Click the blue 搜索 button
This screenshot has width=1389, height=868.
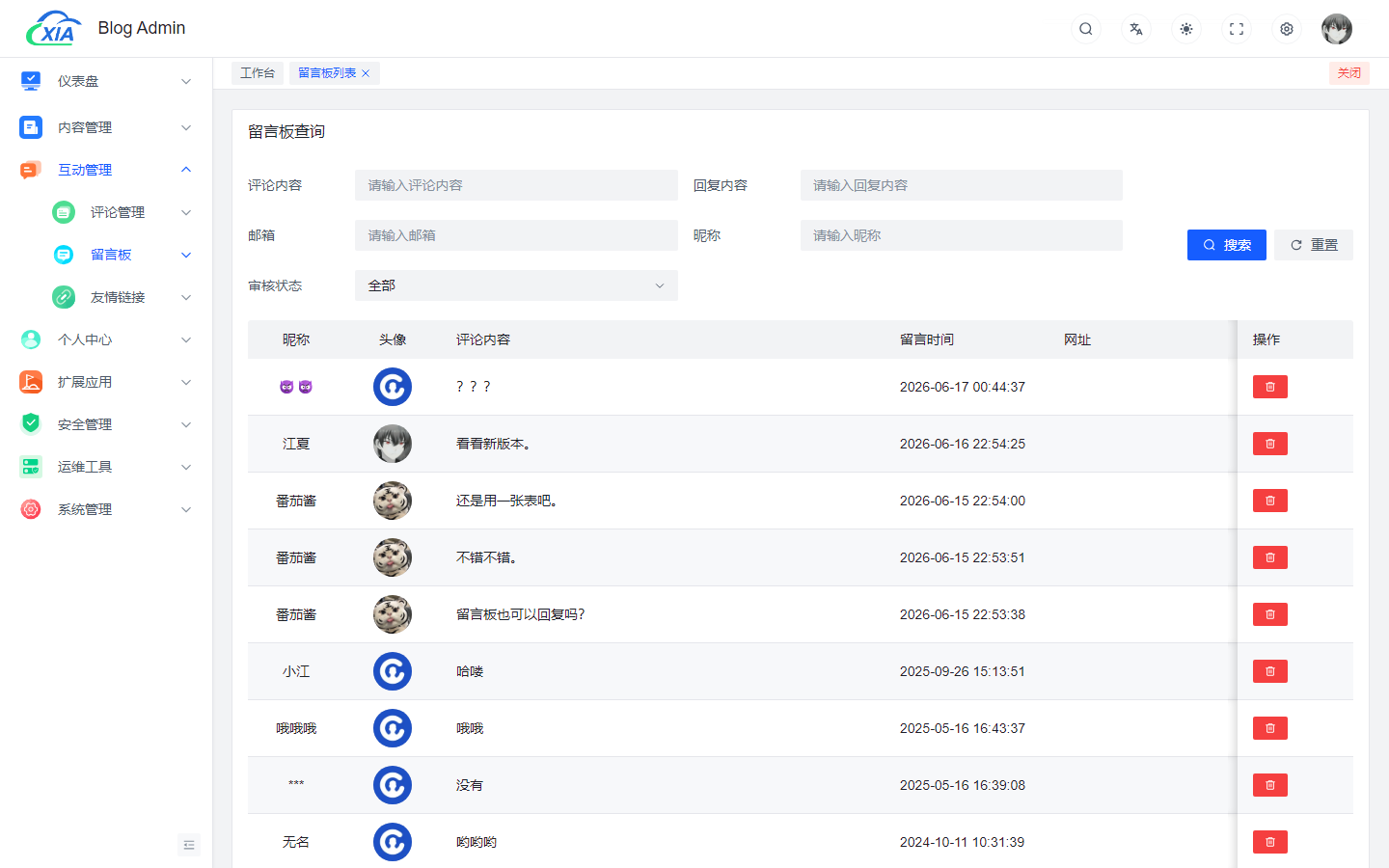click(1227, 245)
